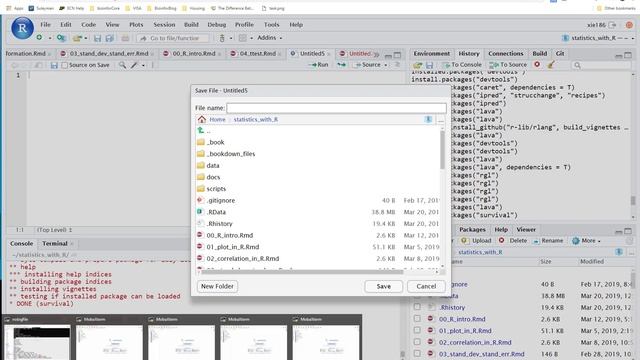Check the box for 03_stand_dev_stand_err.Rmd in Files pane
This screenshot has height=360, width=640.
[417, 353]
